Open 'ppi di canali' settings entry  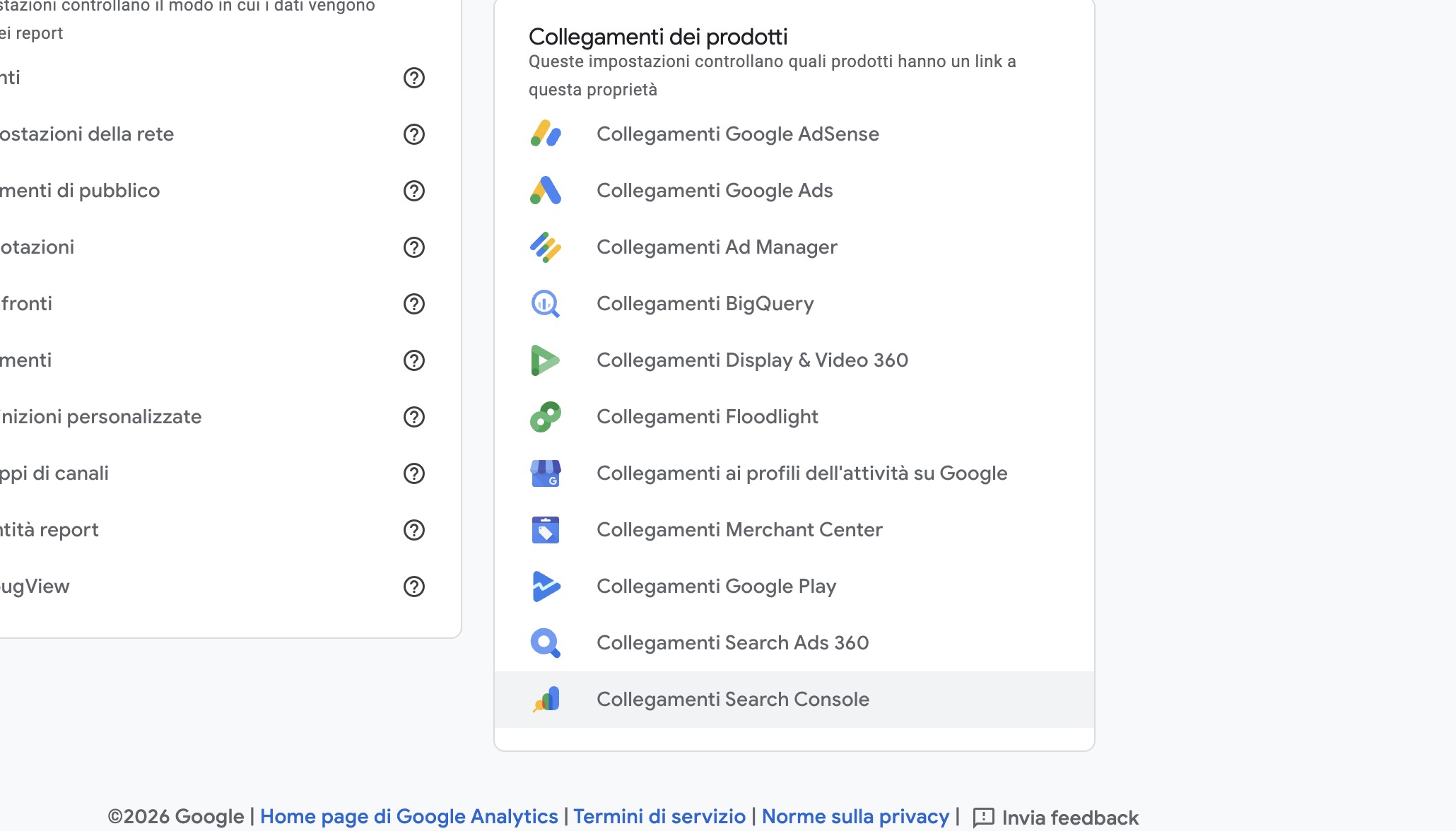(54, 473)
